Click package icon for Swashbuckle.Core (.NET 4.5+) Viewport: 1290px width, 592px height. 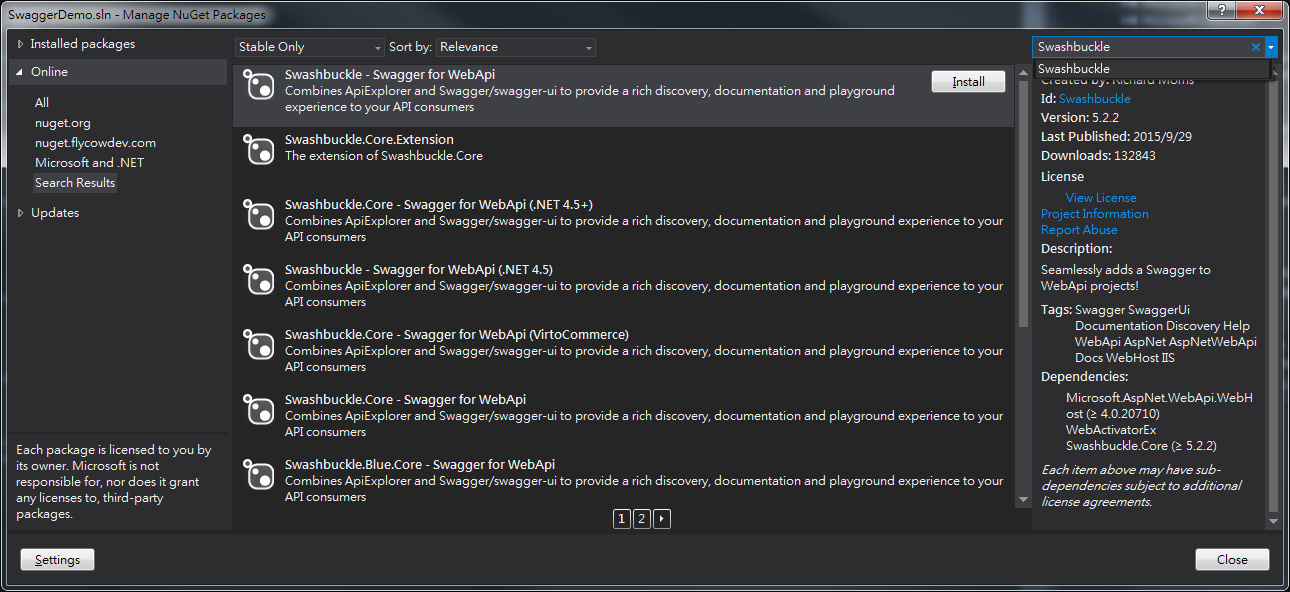click(x=259, y=216)
